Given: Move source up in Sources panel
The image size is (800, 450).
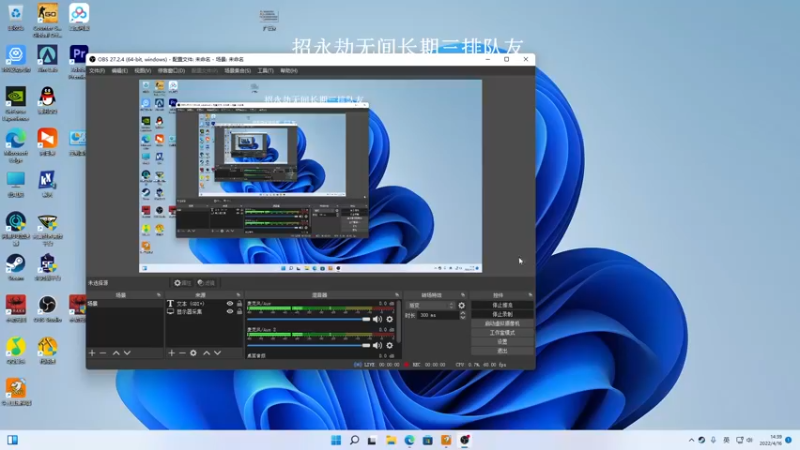Looking at the screenshot, I should (207, 353).
